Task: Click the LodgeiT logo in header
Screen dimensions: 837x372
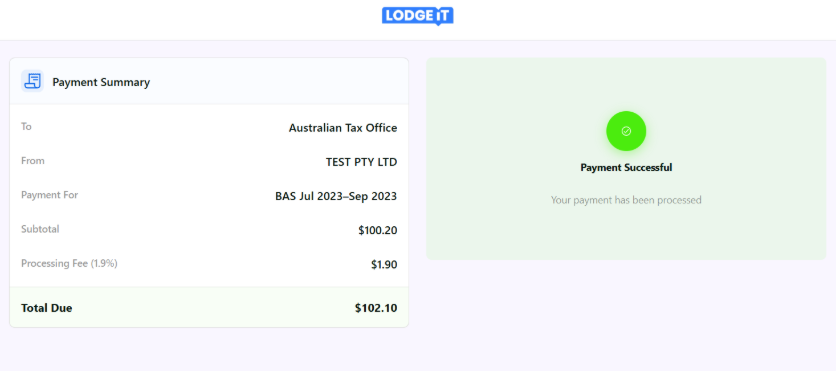Action: pos(417,16)
